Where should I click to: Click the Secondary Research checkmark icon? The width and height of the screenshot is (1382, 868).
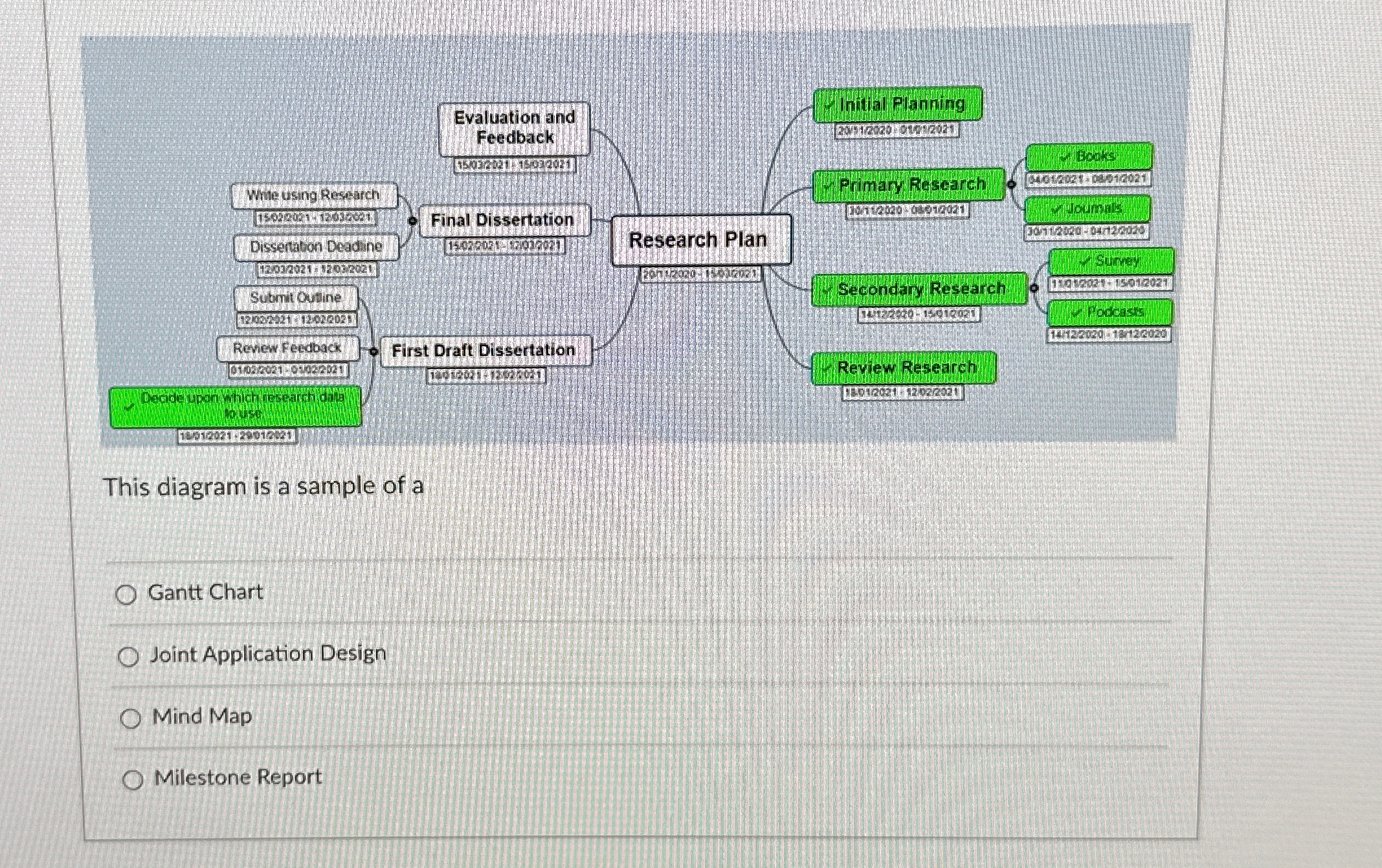tap(827, 290)
